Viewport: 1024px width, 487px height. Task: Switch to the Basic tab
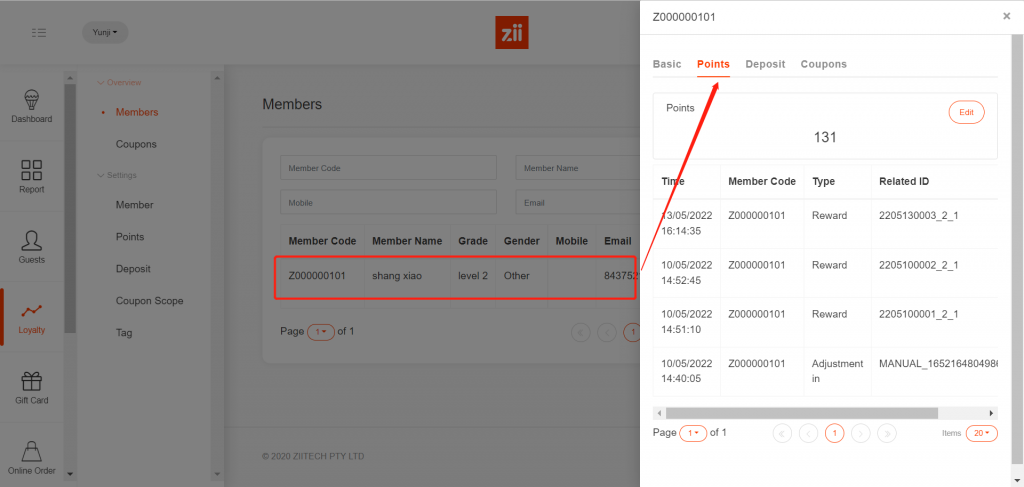coord(667,64)
